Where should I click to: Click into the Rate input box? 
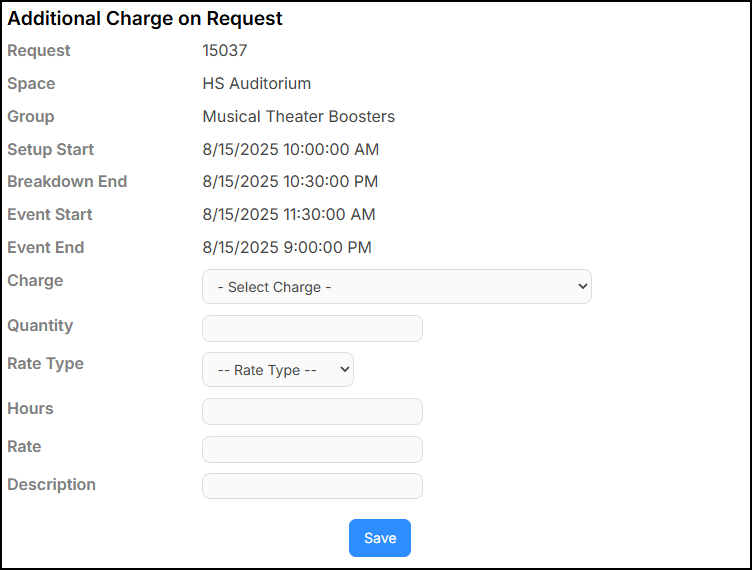[312, 449]
